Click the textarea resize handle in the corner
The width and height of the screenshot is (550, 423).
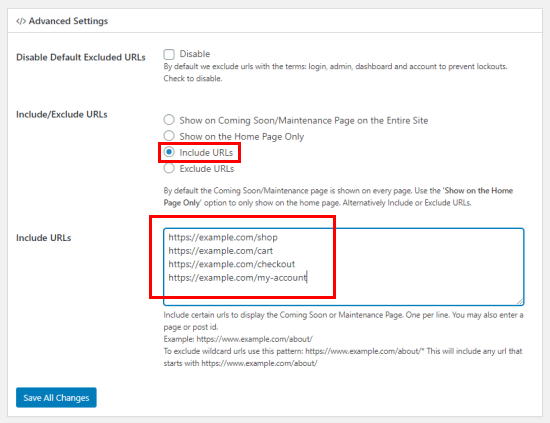[x=520, y=301]
